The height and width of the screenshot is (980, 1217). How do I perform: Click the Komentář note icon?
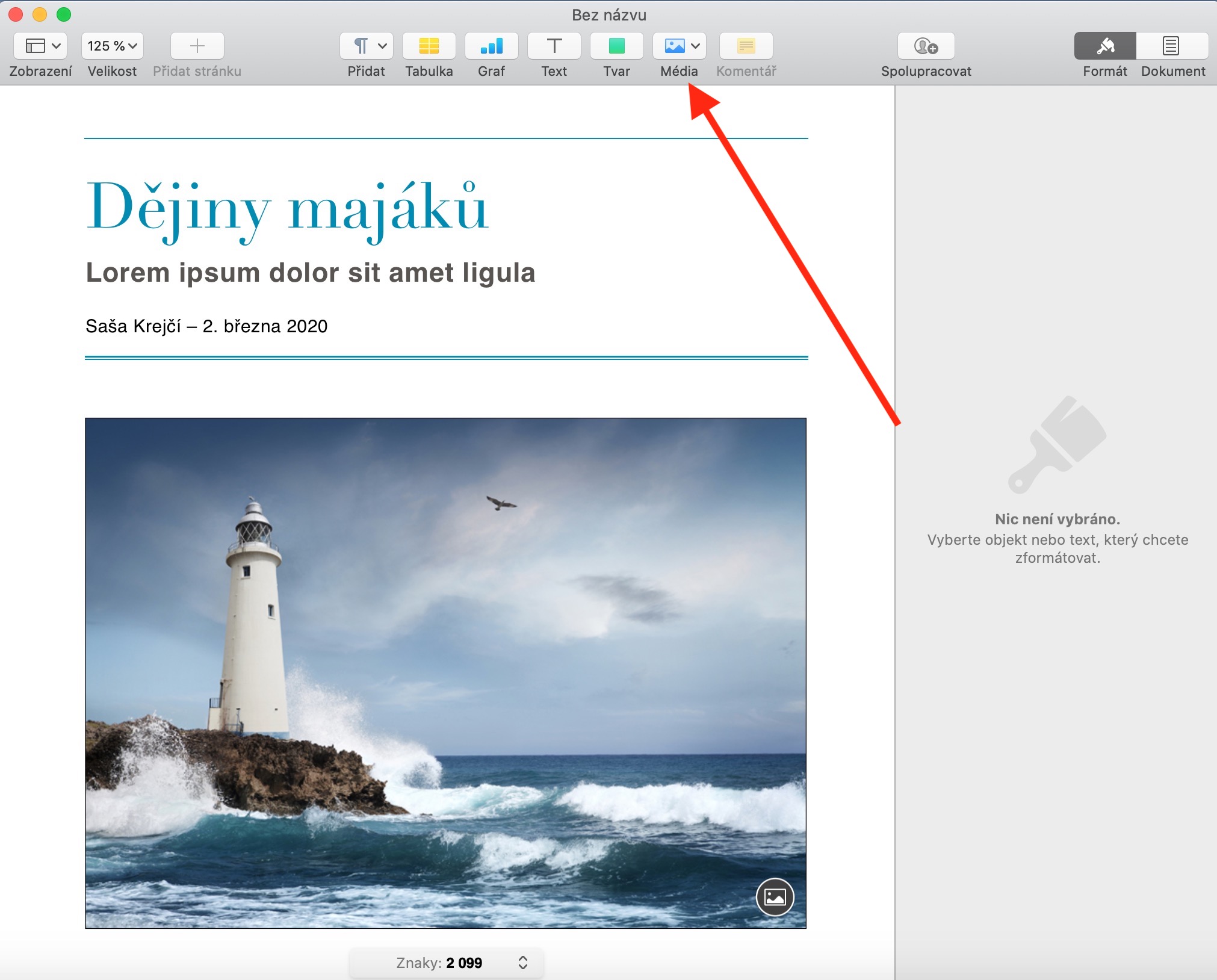tap(746, 46)
